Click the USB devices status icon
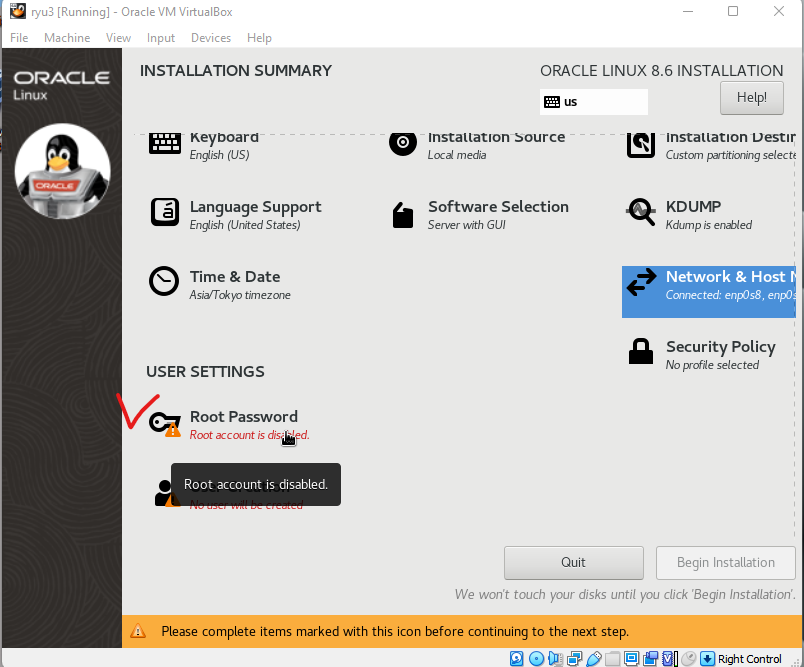This screenshot has height=667, width=804. tap(594, 658)
